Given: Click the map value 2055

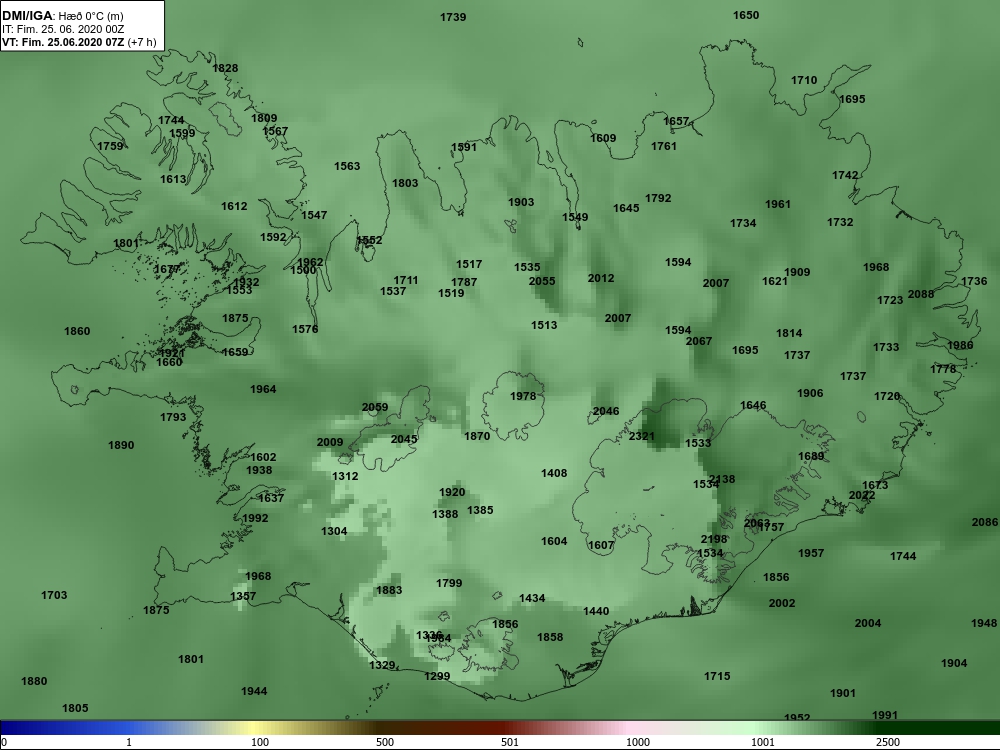Looking at the screenshot, I should point(542,281).
